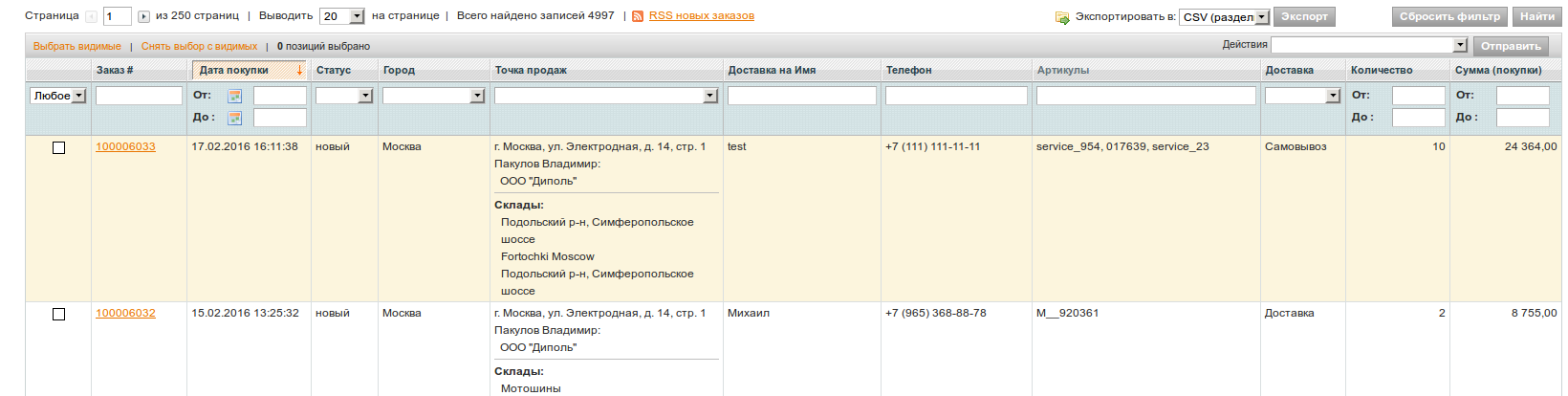
Task: Click the Количество От input field
Action: 1419,96
